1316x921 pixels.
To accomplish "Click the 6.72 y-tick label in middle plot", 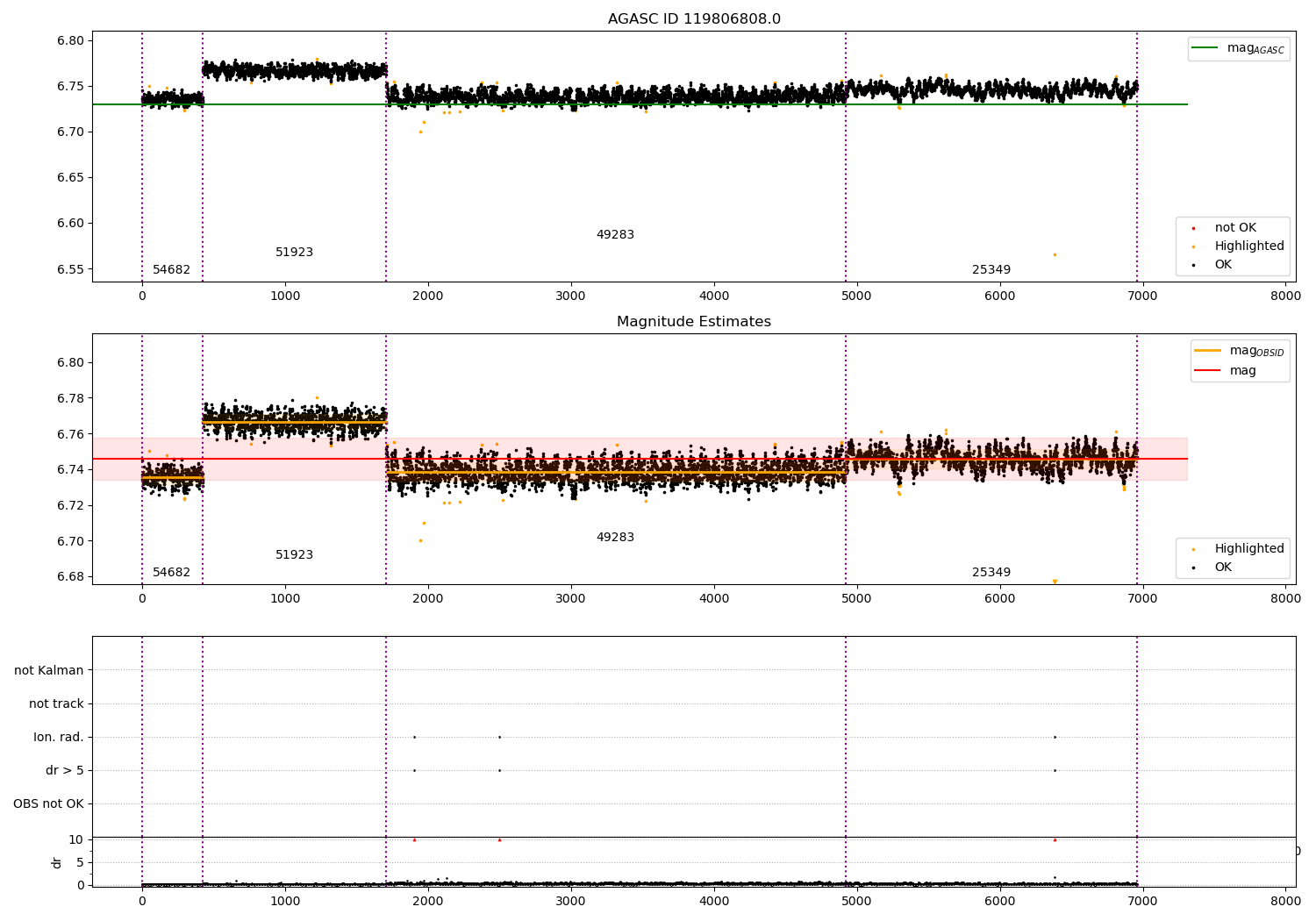I will point(71,506).
